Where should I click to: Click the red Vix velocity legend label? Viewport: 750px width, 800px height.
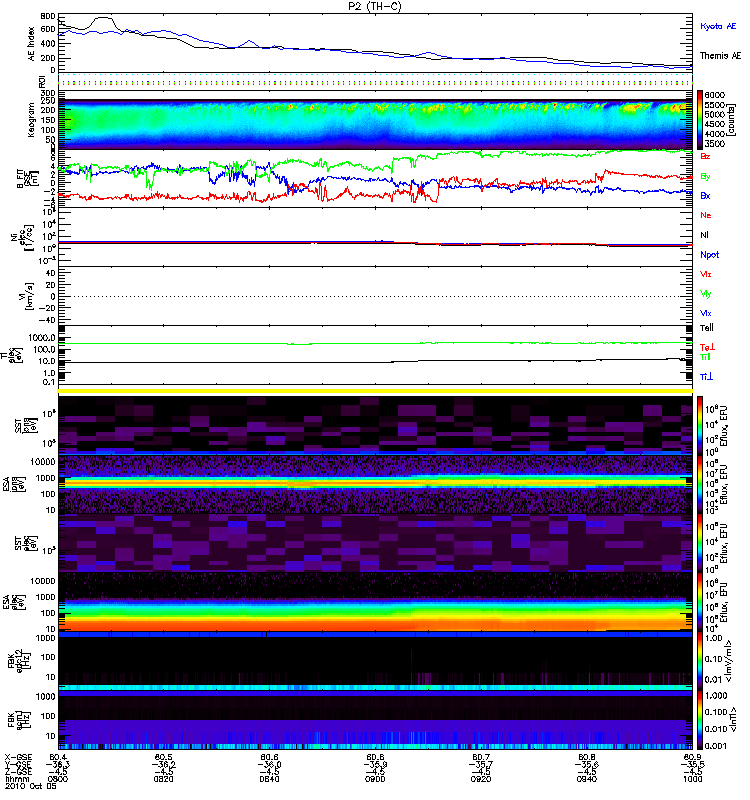pyautogui.click(x=705, y=274)
